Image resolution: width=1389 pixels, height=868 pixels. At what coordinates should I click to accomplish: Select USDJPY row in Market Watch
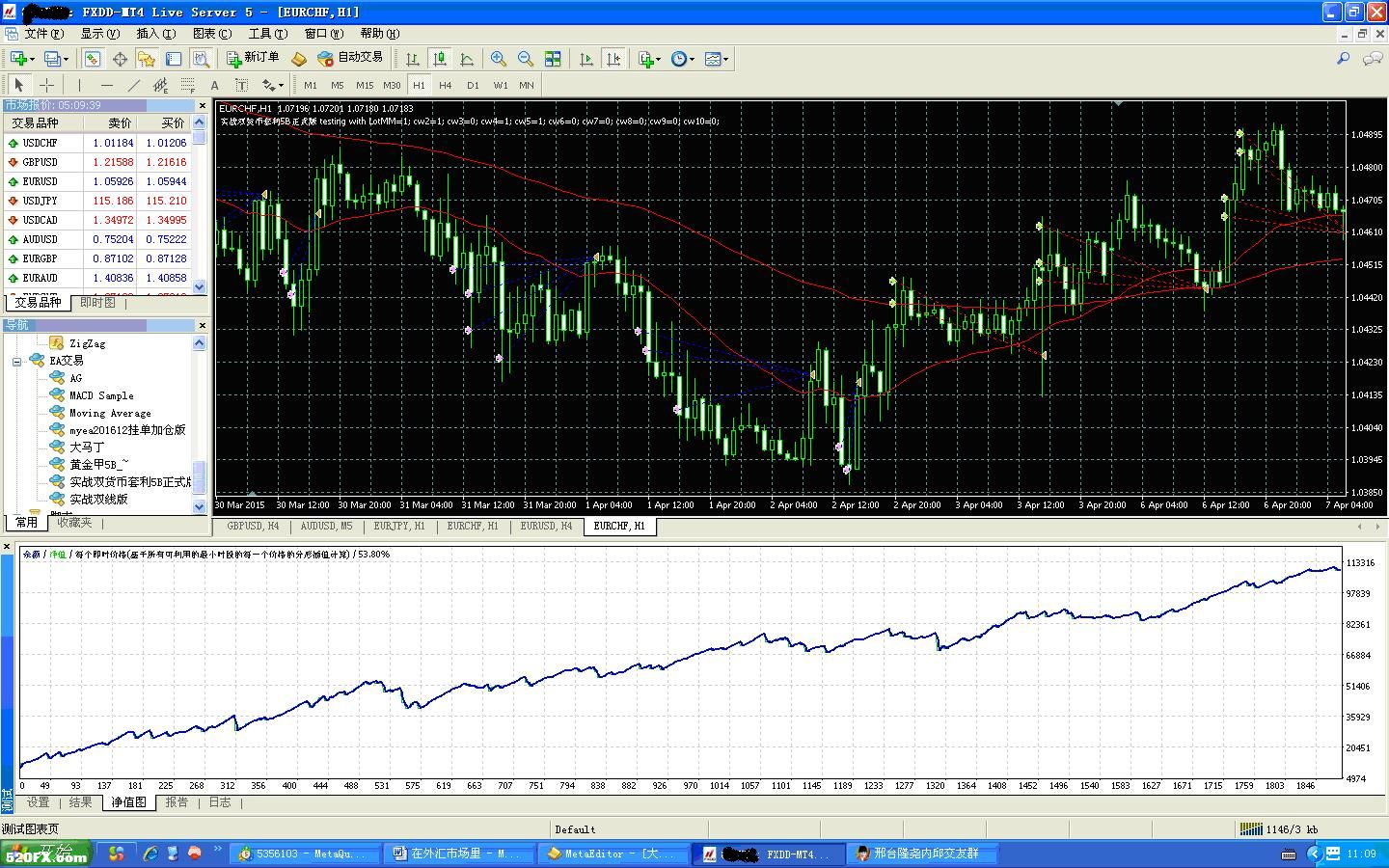pos(97,201)
